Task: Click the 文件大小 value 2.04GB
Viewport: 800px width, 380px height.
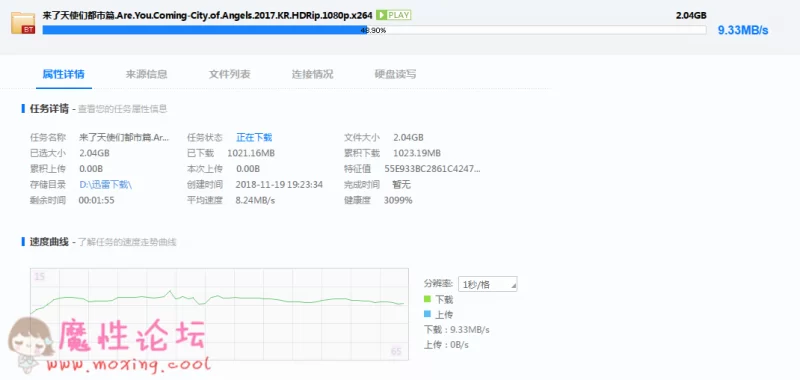Action: click(408, 137)
